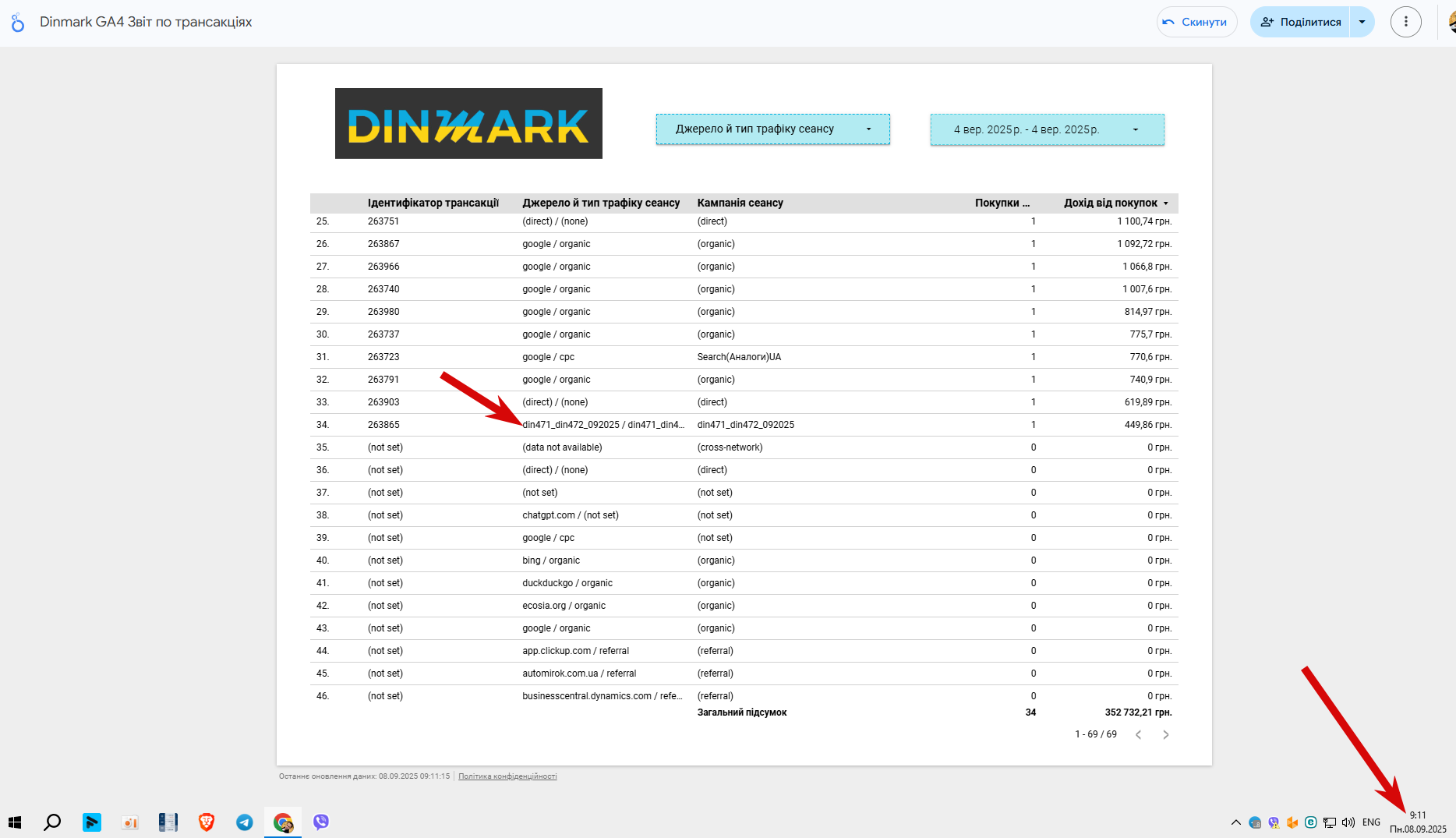Open the three-dot more options menu
Image resolution: width=1456 pixels, height=838 pixels.
[x=1406, y=22]
